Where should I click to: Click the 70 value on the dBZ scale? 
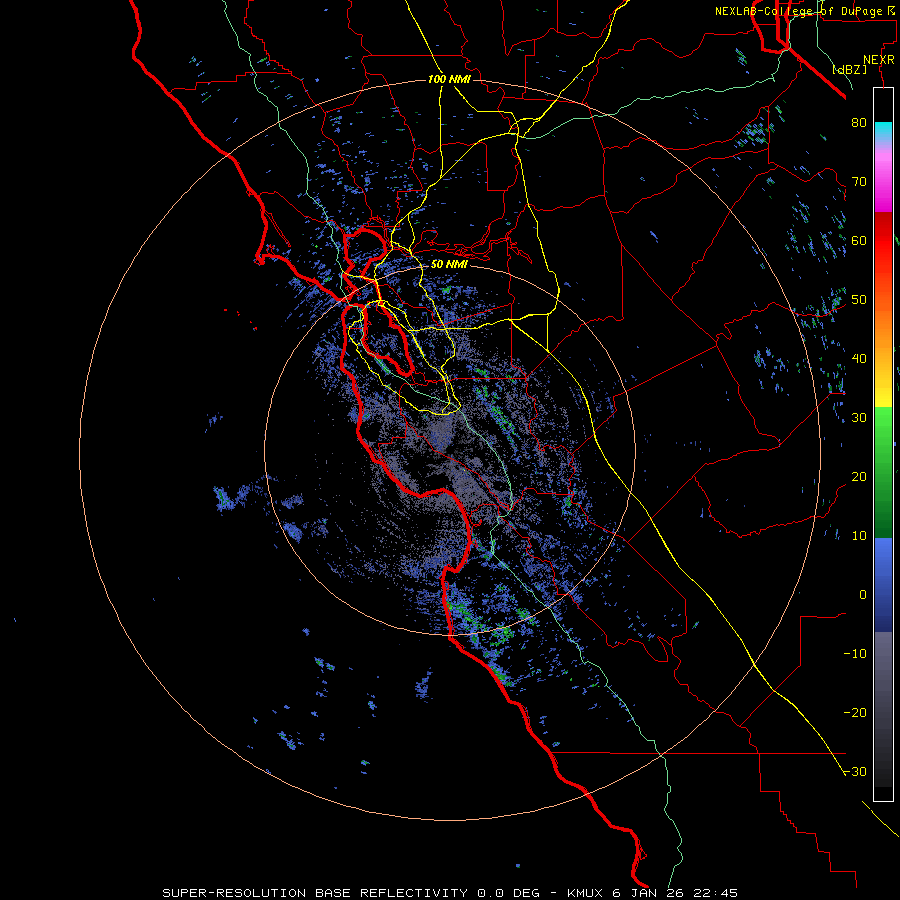[859, 181]
